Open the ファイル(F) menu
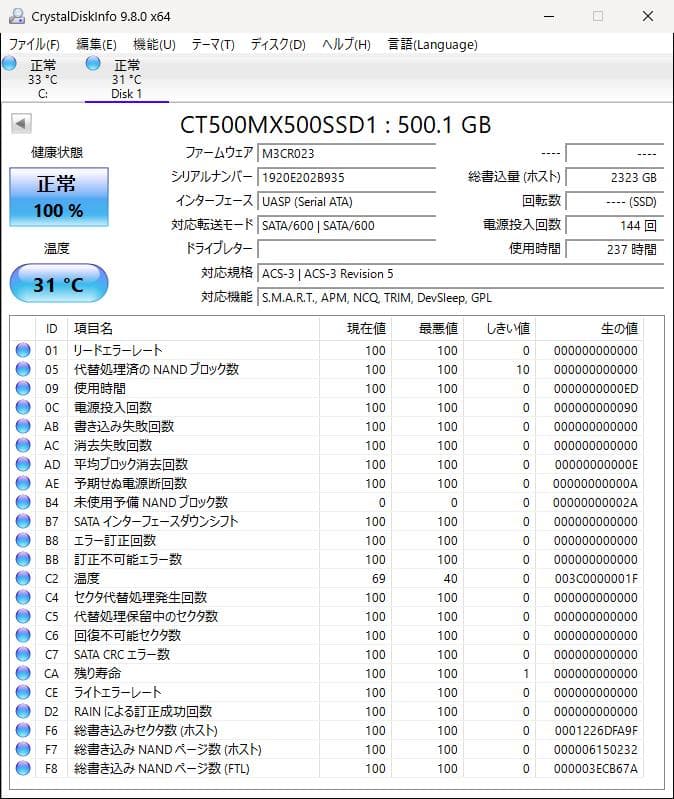 [x=34, y=44]
